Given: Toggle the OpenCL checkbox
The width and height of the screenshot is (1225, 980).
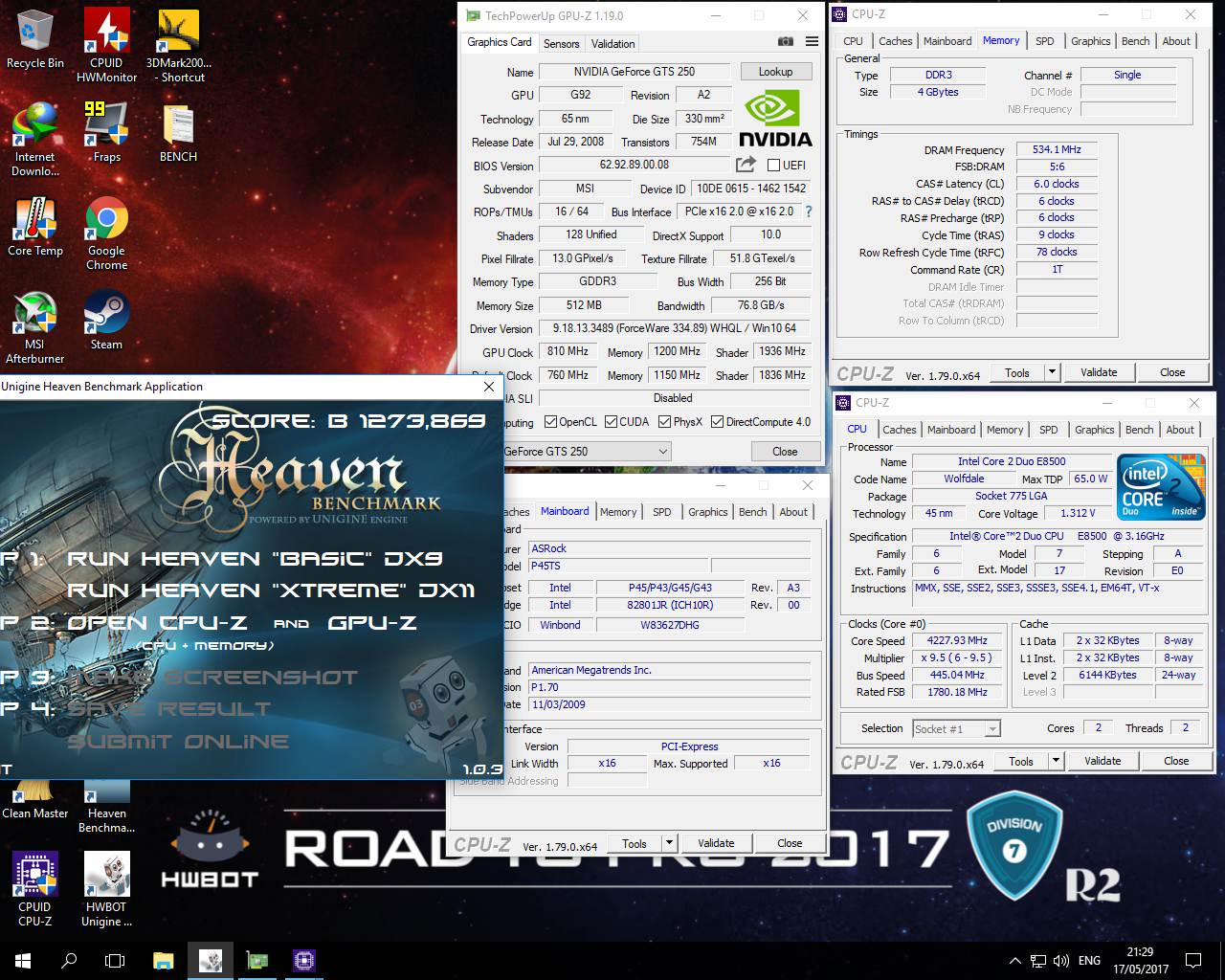Looking at the screenshot, I should pyautogui.click(x=550, y=422).
